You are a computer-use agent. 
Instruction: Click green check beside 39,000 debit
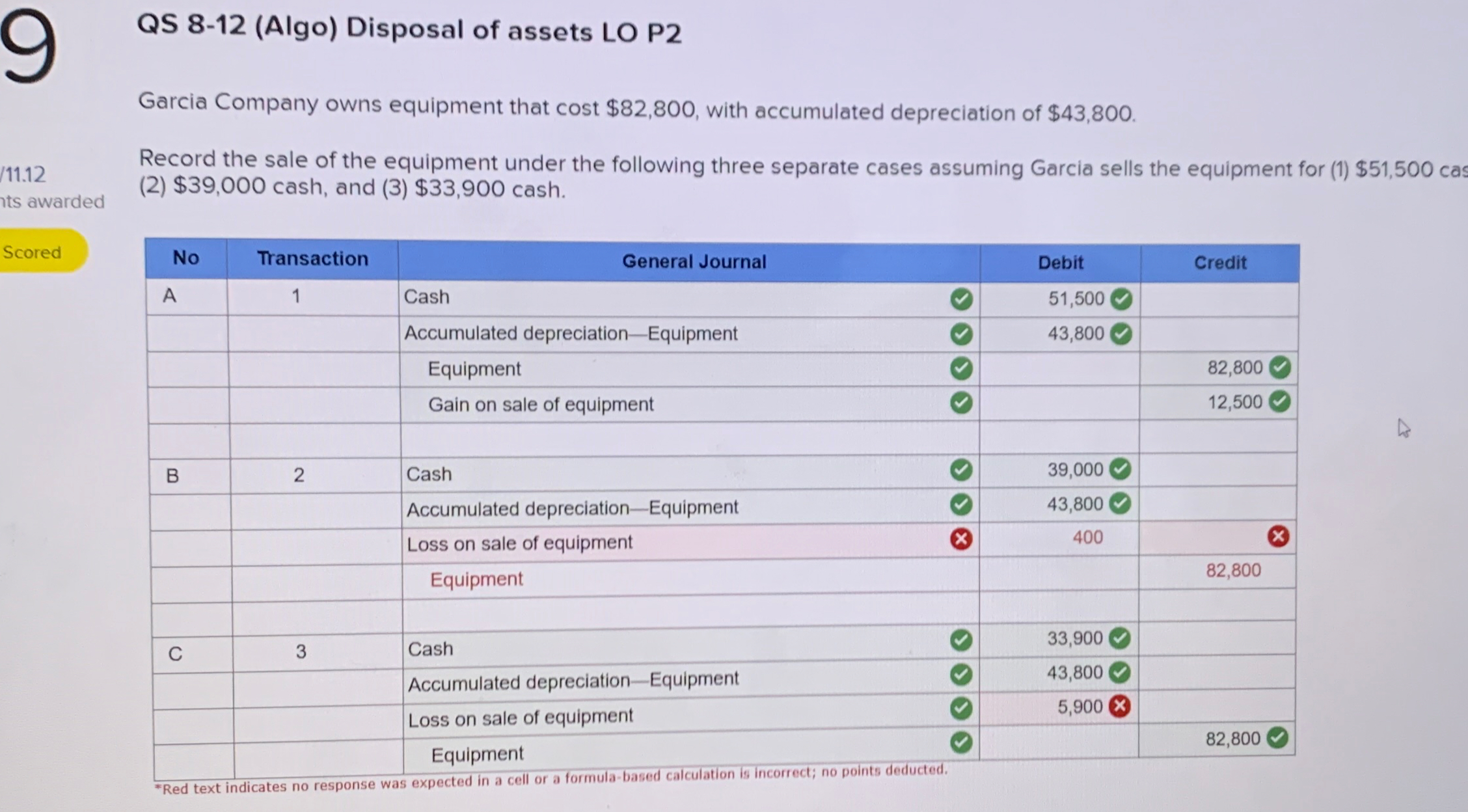click(1119, 468)
